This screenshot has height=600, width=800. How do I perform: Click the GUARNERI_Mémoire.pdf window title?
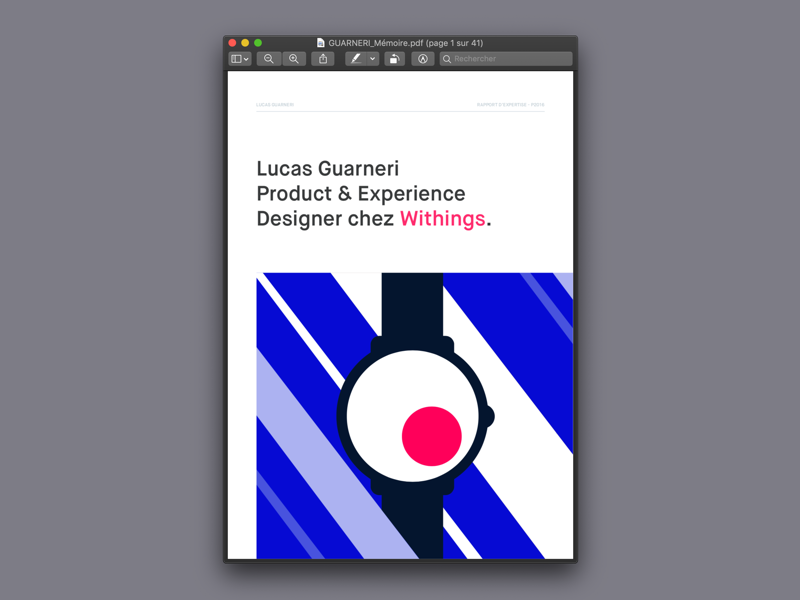pos(406,43)
